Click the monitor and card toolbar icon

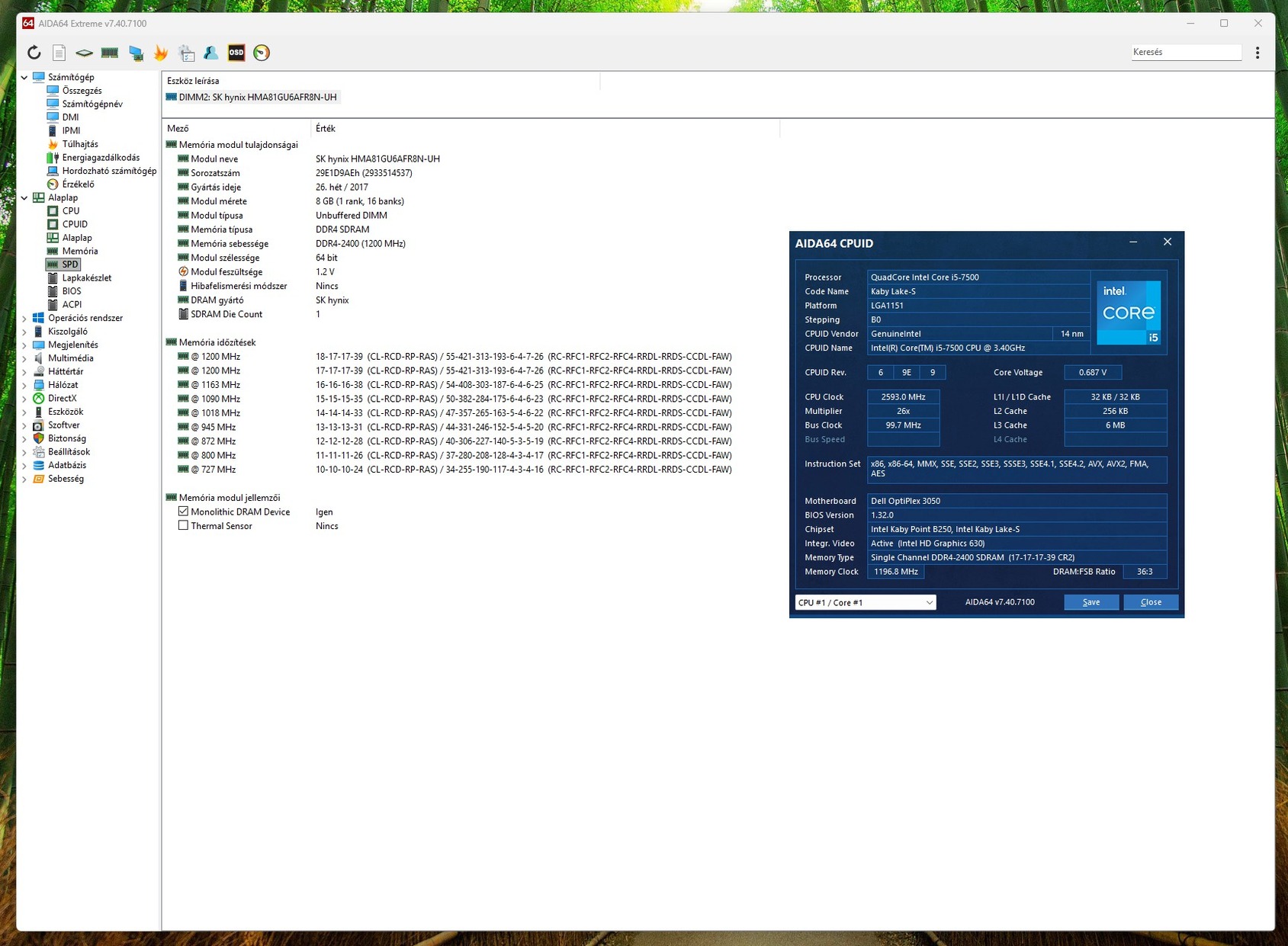click(x=136, y=53)
